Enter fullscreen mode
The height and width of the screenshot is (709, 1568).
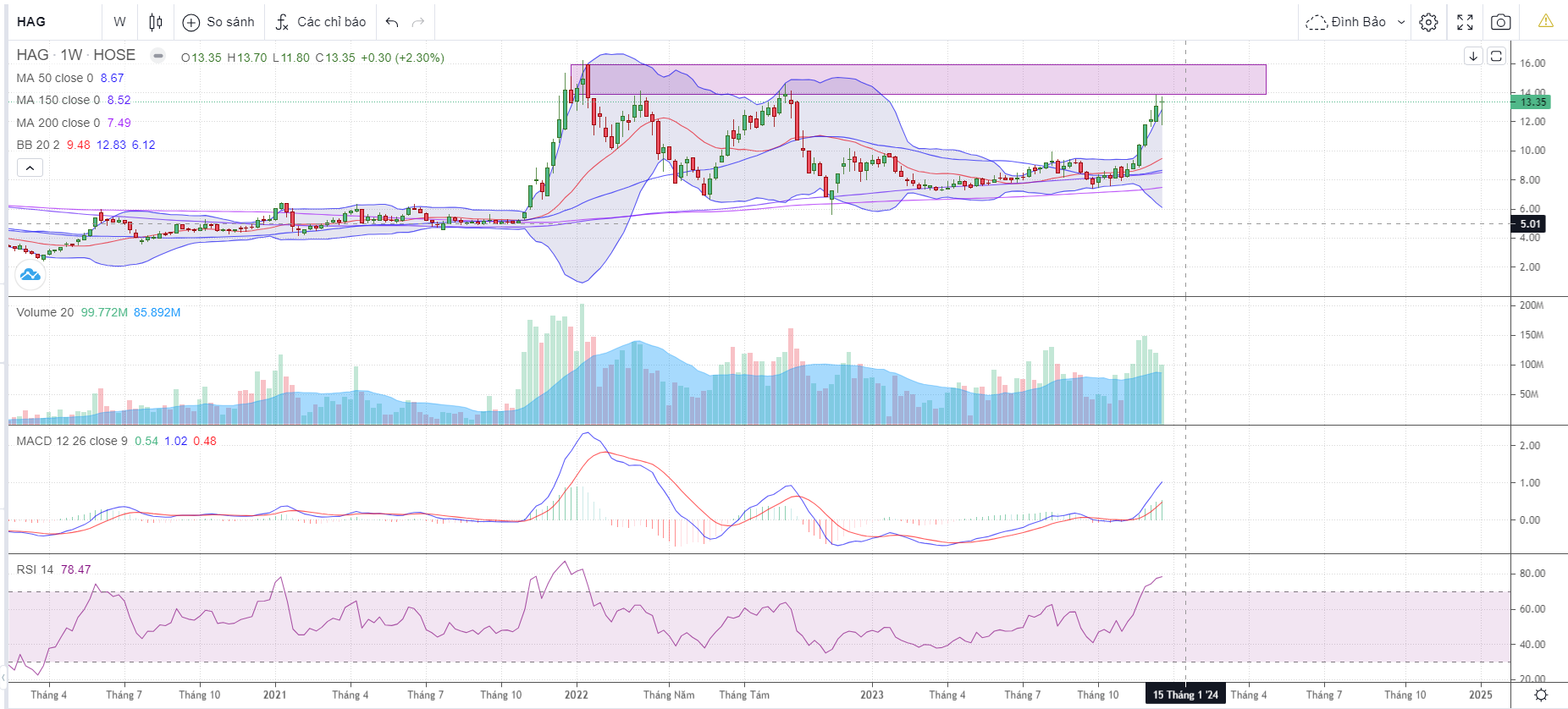(x=1466, y=22)
